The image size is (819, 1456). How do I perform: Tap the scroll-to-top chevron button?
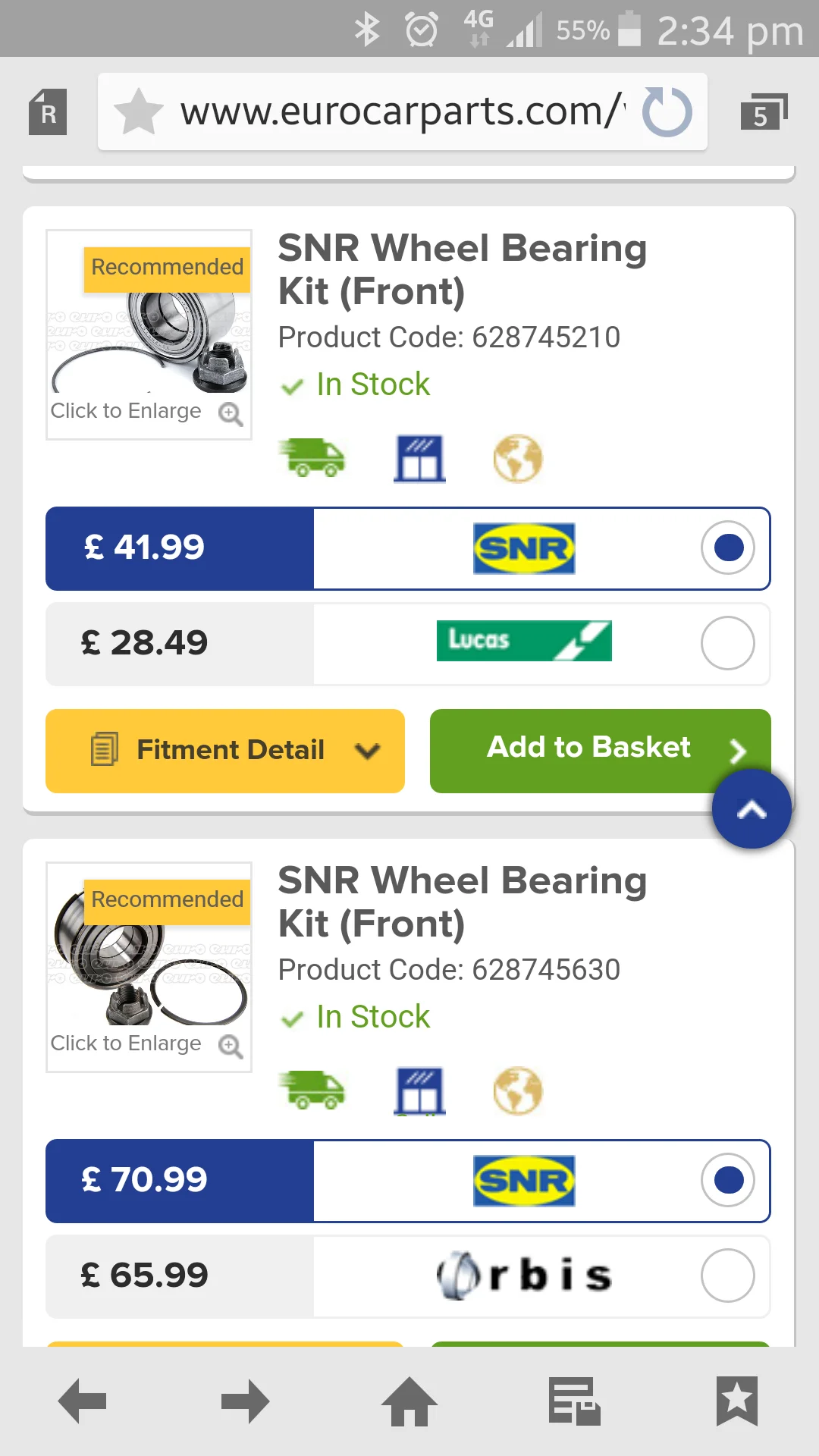pyautogui.click(x=752, y=809)
